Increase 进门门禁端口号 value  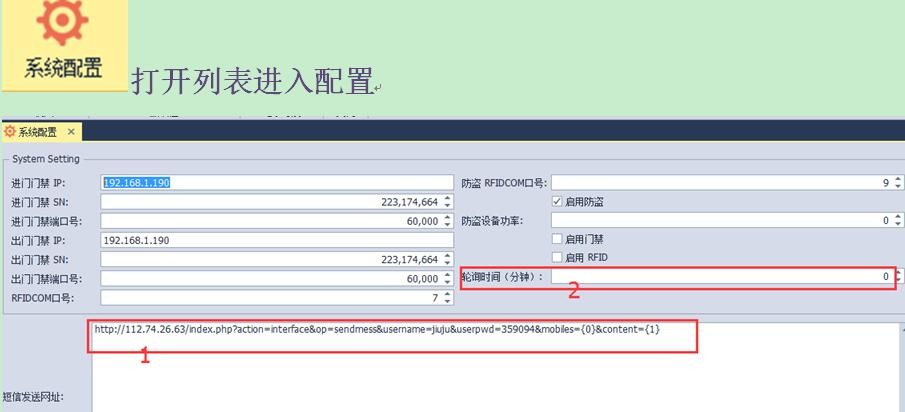point(448,218)
